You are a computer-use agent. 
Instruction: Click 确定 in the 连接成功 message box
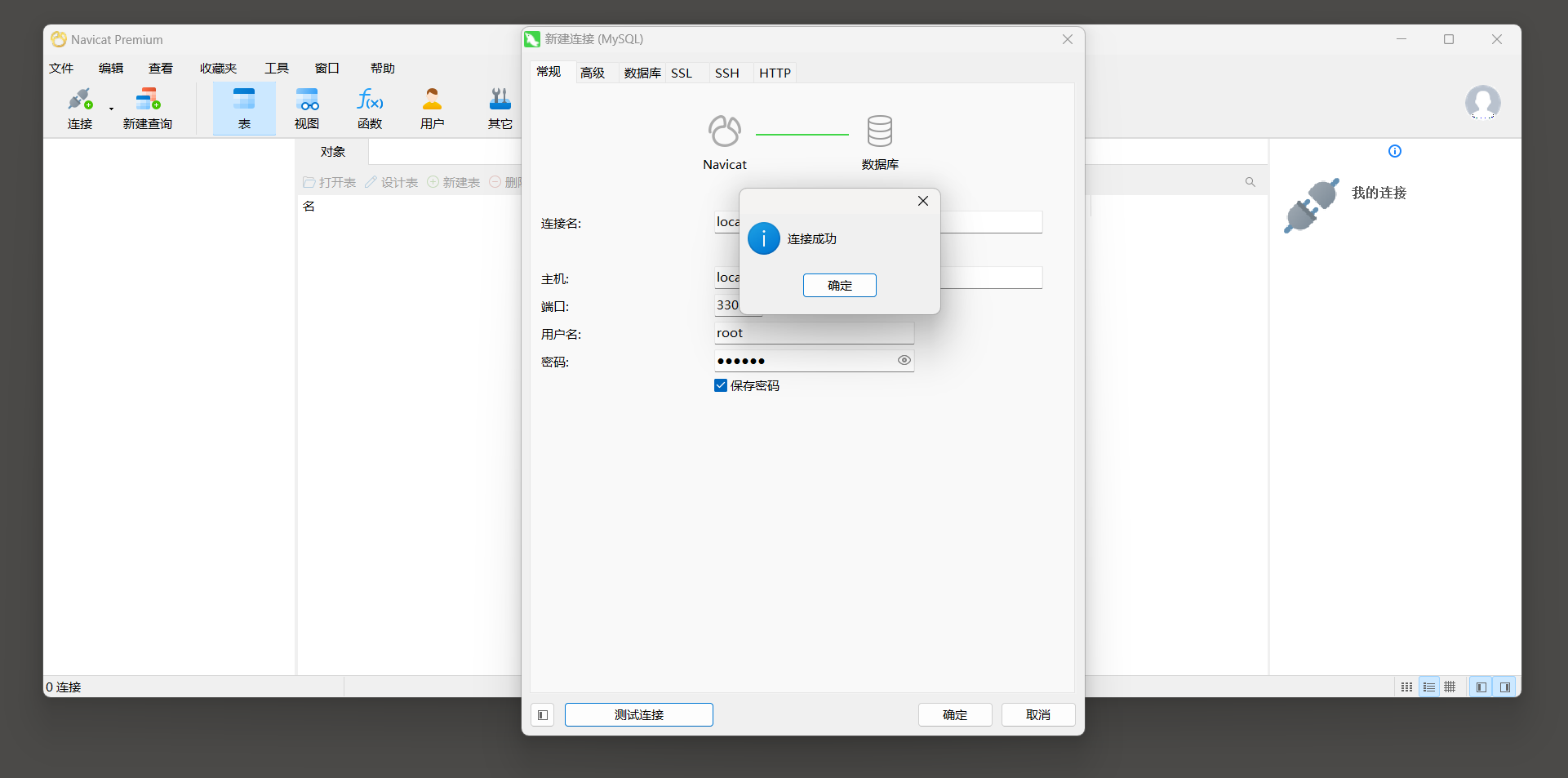[840, 285]
